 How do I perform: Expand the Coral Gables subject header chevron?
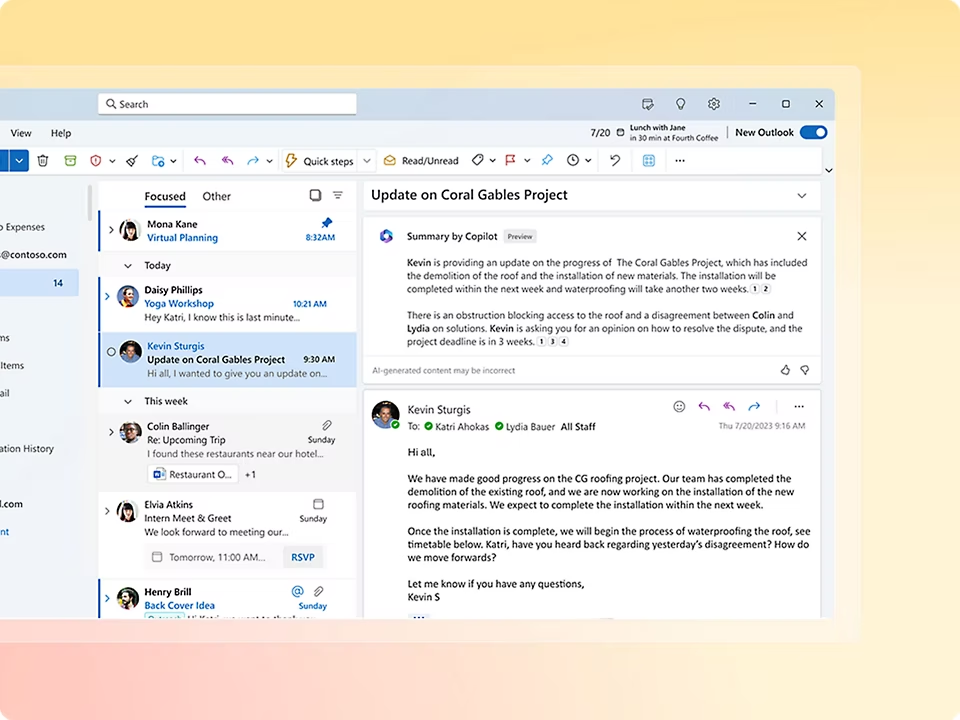click(x=801, y=196)
